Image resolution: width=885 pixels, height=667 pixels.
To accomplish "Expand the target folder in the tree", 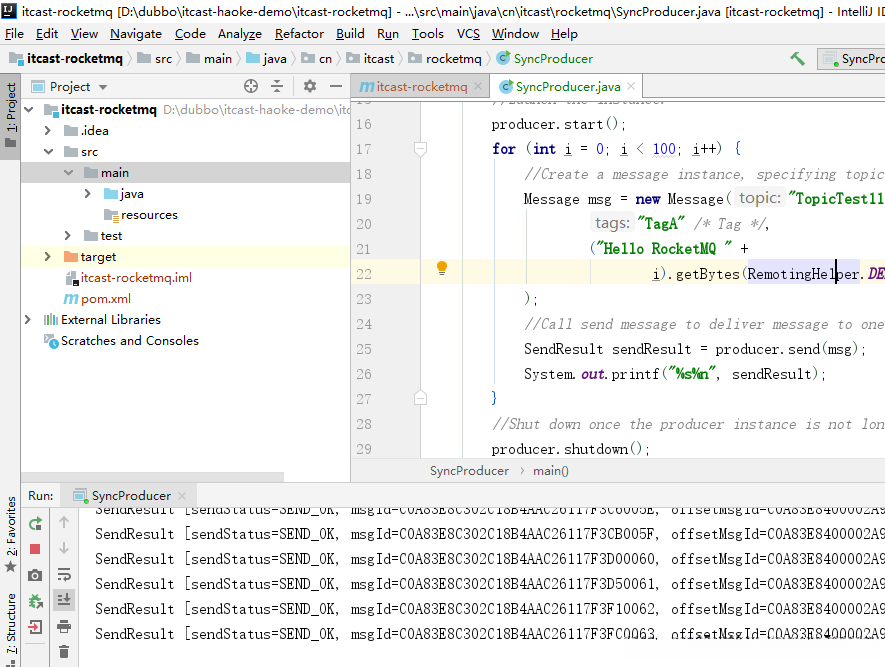I will click(x=47, y=257).
